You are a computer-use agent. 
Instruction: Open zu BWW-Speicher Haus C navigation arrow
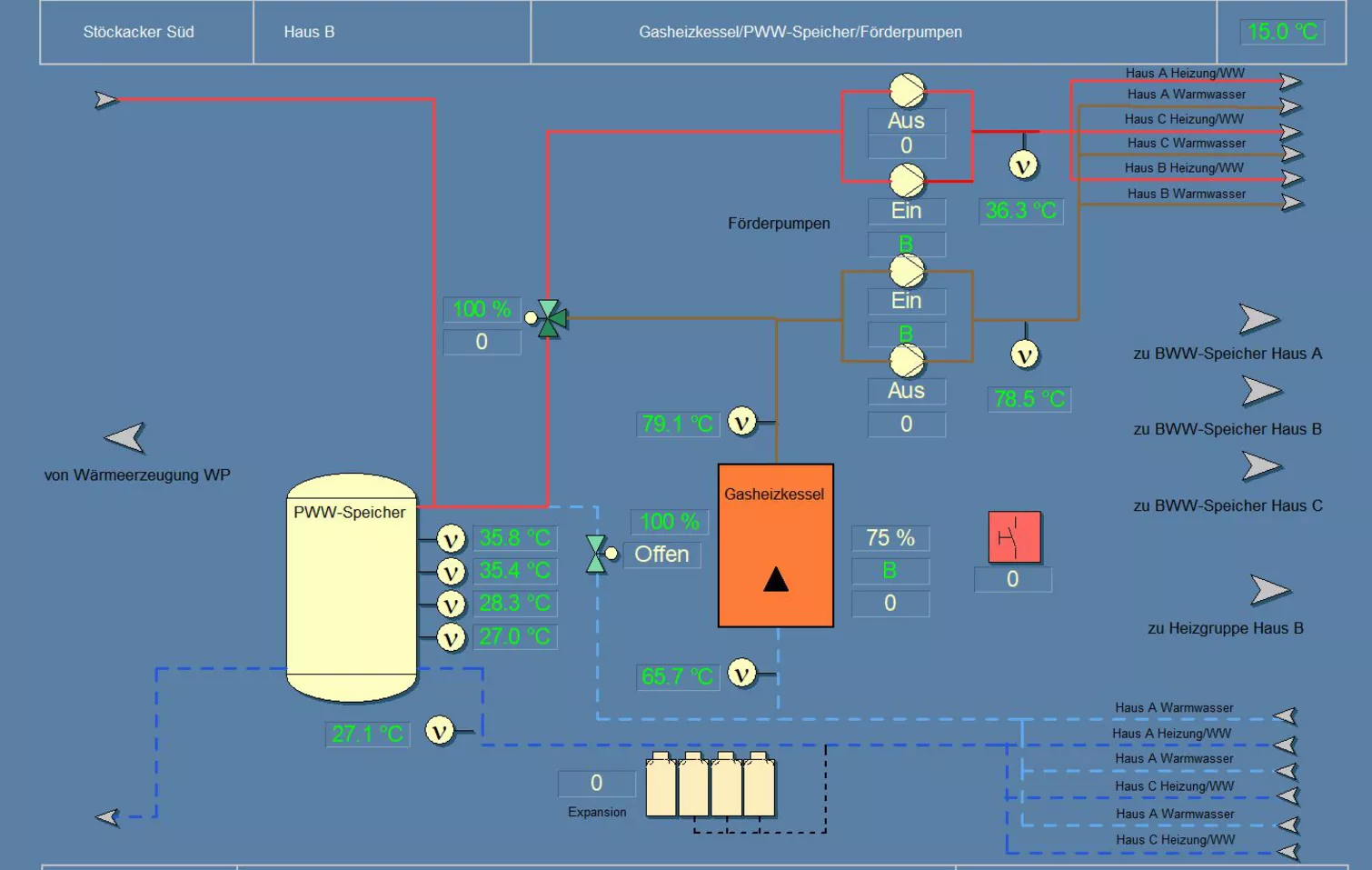pos(1261,466)
